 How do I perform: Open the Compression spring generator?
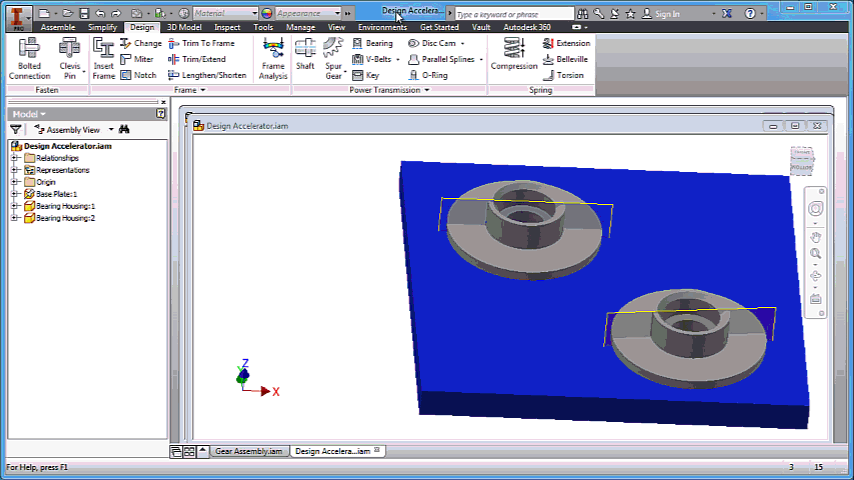pos(514,54)
